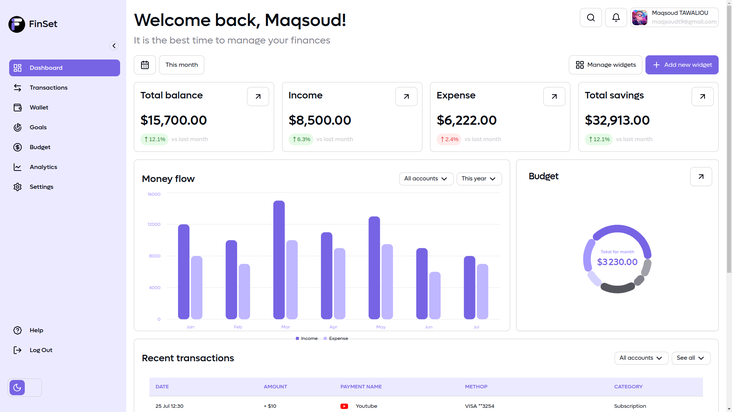732x412 pixels.
Task: Toggle dark mode moon switch
Action: coord(17,387)
